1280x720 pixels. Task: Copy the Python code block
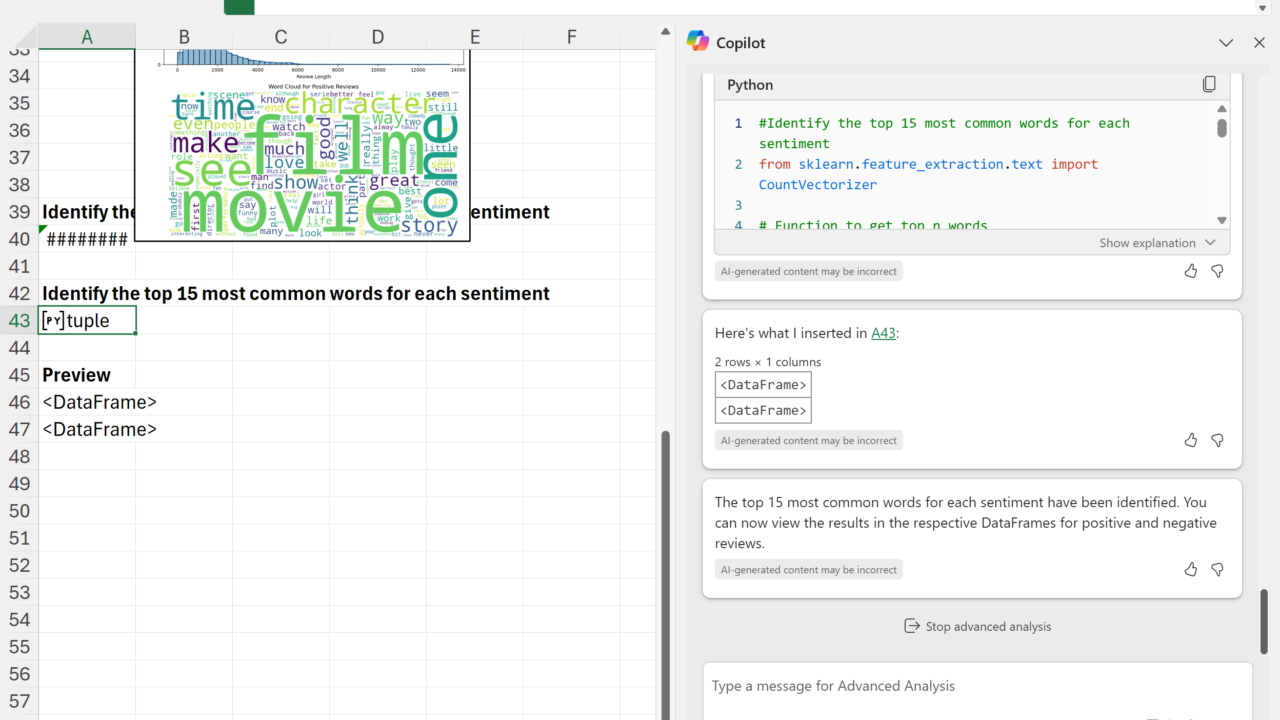click(1209, 85)
